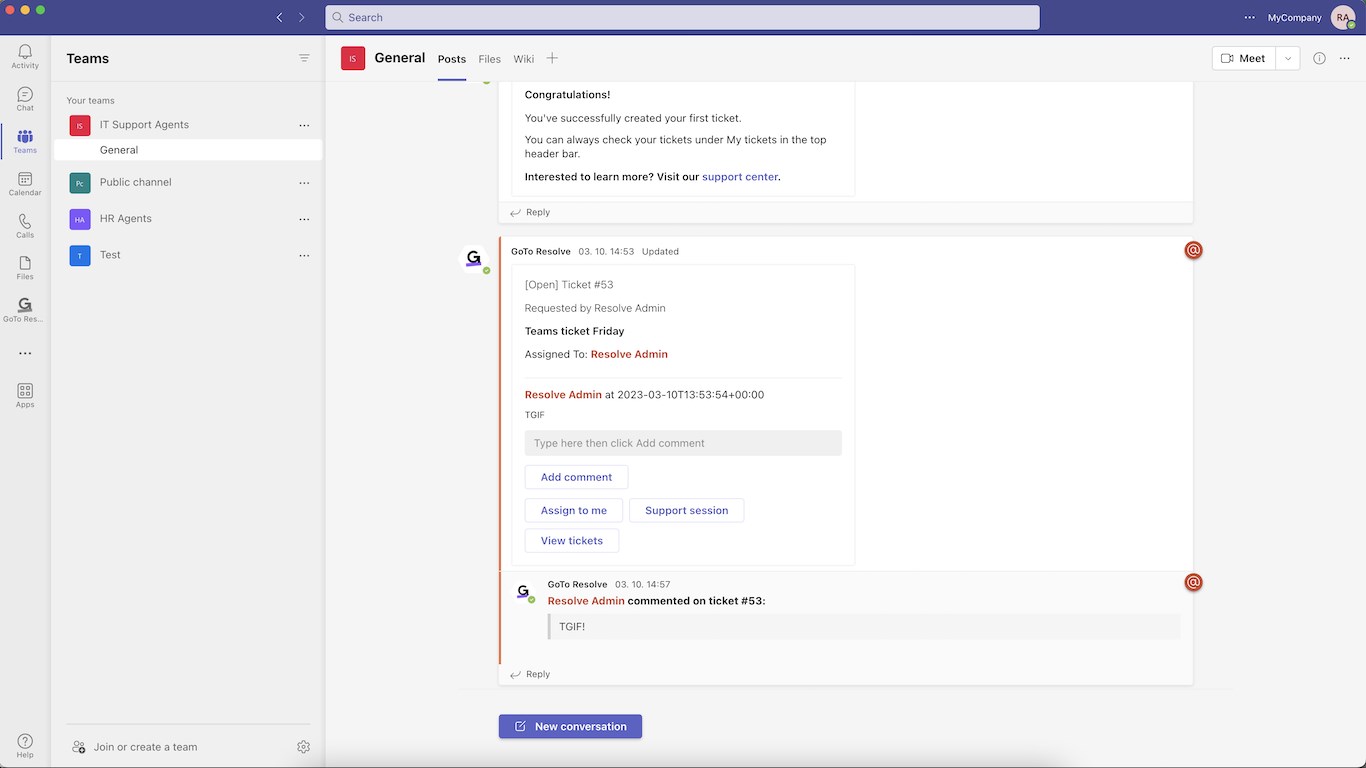Open channel more options ellipsis
Screen dimensions: 1366x768
click(x=1344, y=58)
